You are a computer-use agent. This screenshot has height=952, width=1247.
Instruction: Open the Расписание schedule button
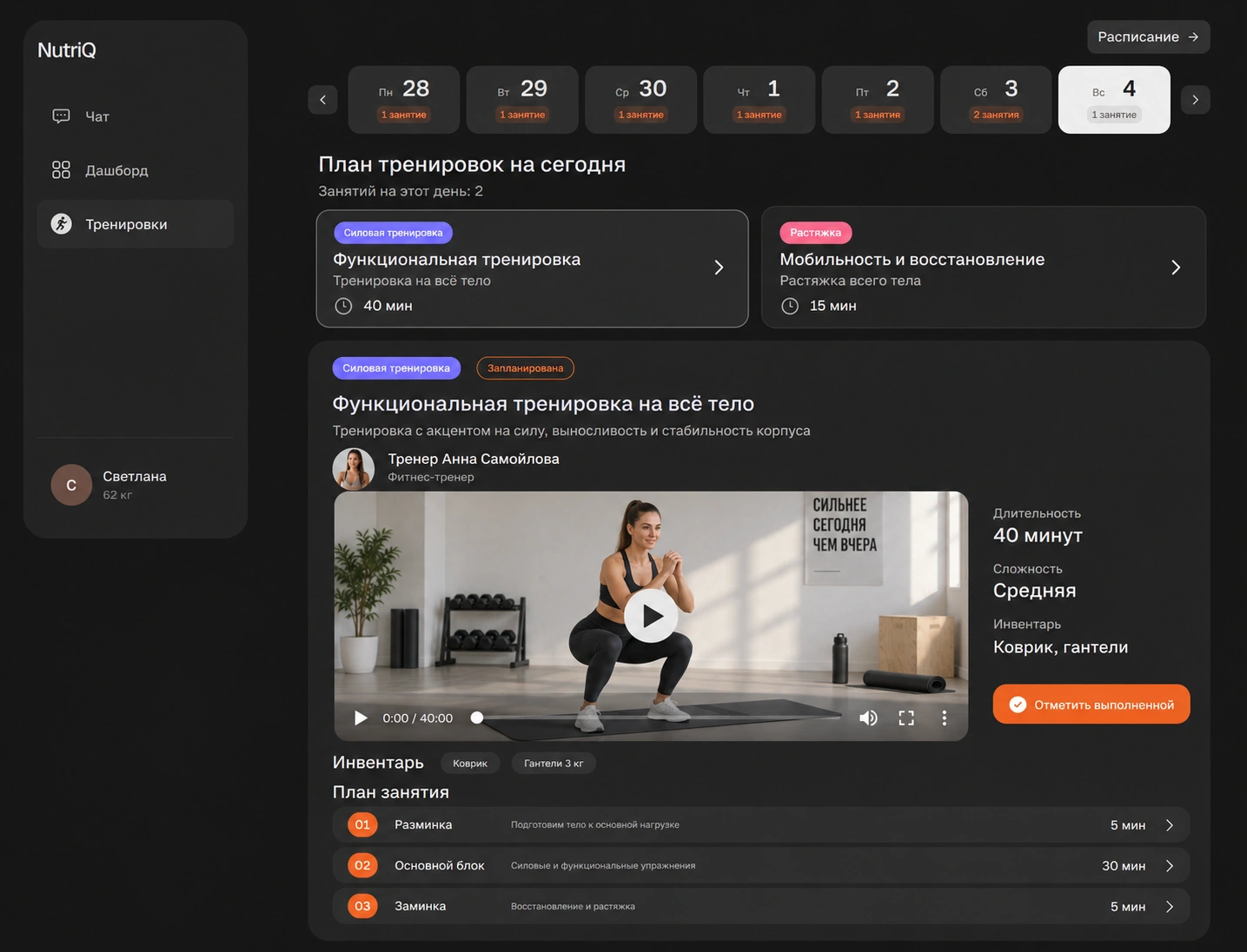1149,37
